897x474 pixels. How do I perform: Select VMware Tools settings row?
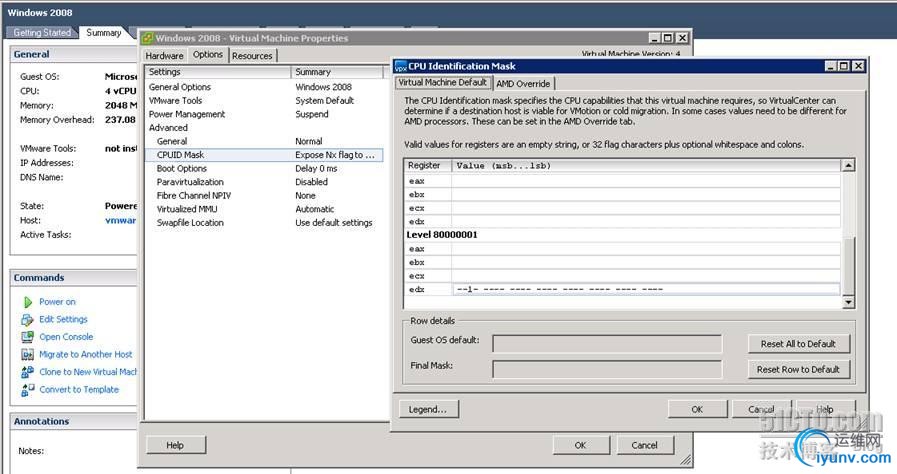click(264, 101)
